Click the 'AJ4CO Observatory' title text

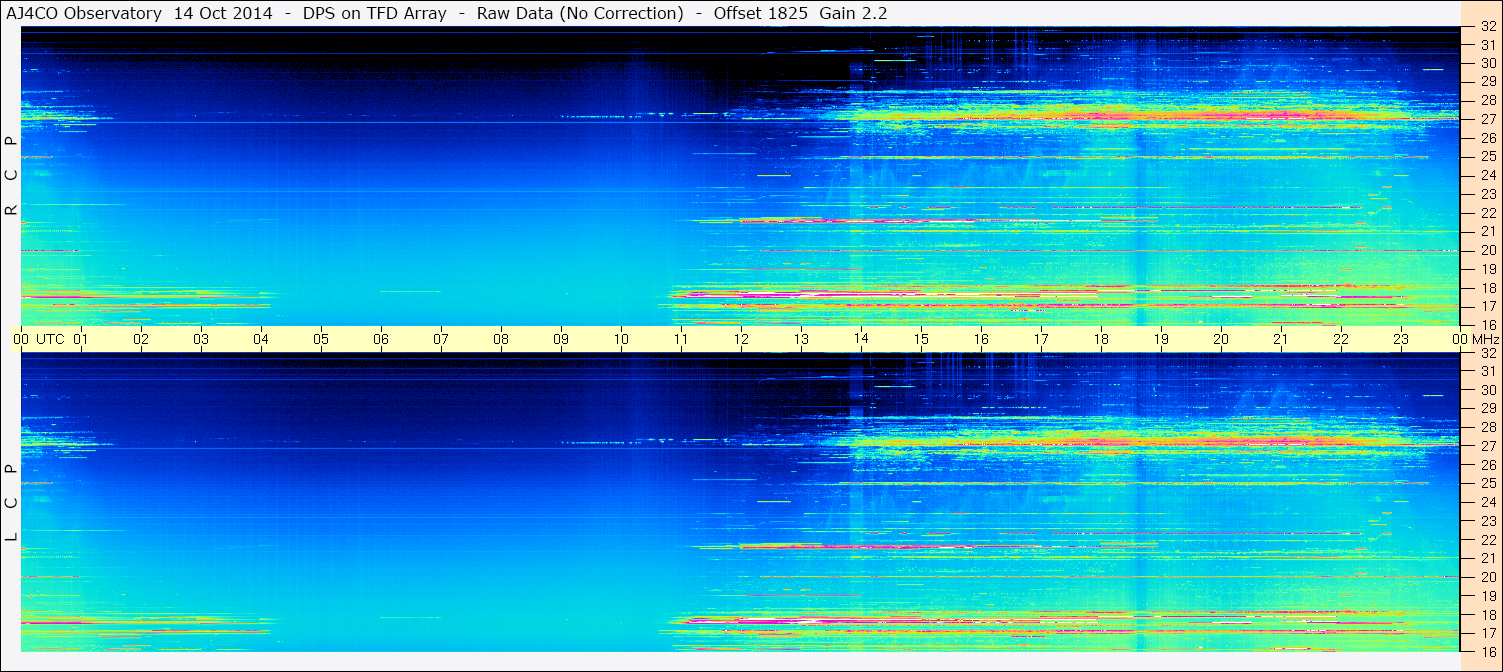pyautogui.click(x=84, y=13)
